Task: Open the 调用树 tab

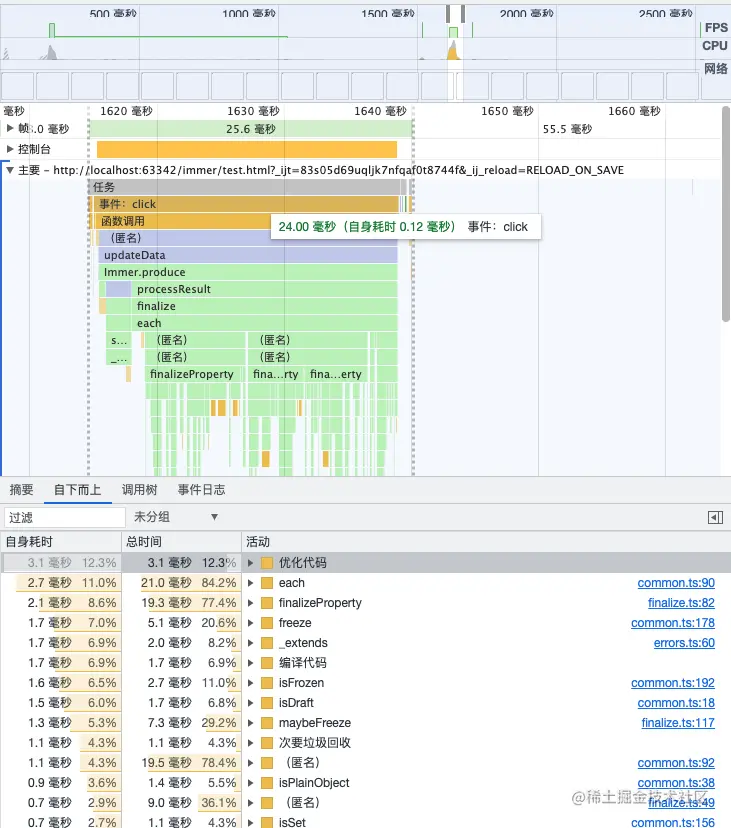Action: click(139, 490)
